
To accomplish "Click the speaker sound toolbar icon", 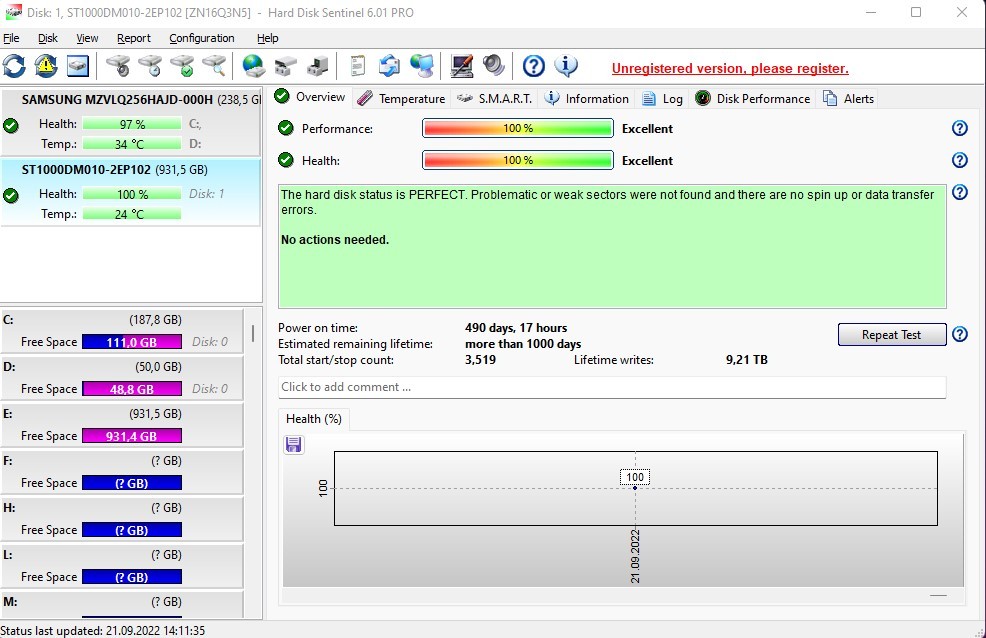I will [x=494, y=66].
